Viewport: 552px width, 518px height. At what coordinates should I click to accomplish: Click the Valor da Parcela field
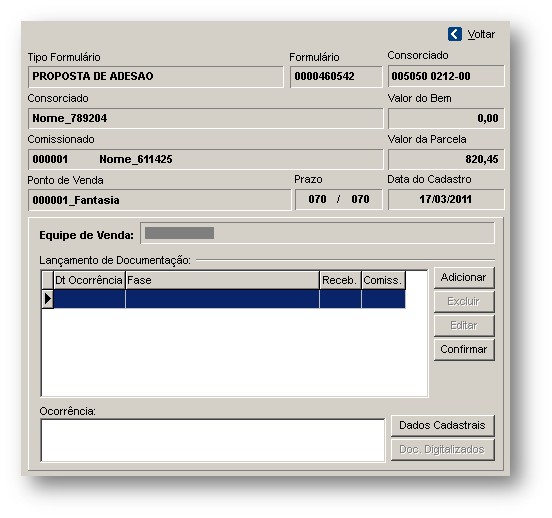coord(446,159)
